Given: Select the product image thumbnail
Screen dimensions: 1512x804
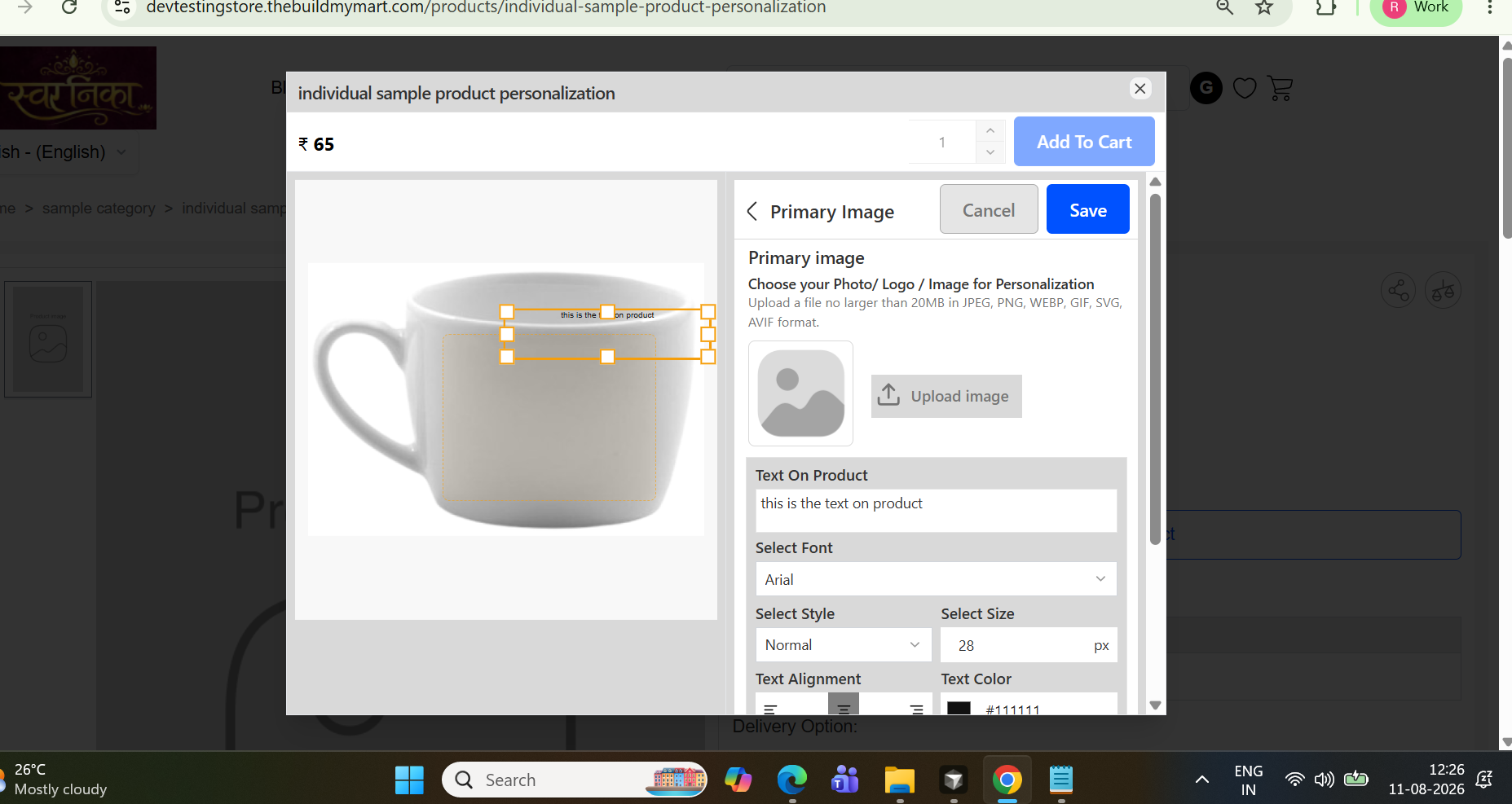Looking at the screenshot, I should coord(48,339).
